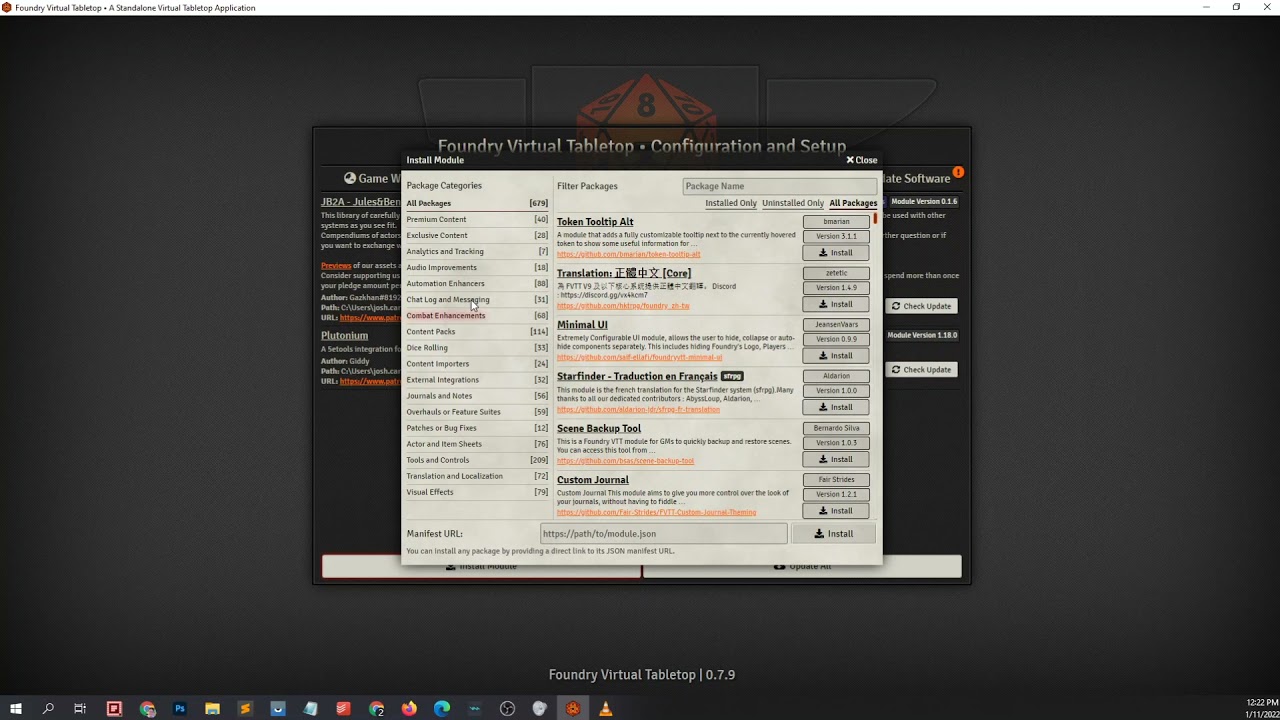Open the Journals and Notes category
The width and height of the screenshot is (1280, 720).
click(x=477, y=395)
